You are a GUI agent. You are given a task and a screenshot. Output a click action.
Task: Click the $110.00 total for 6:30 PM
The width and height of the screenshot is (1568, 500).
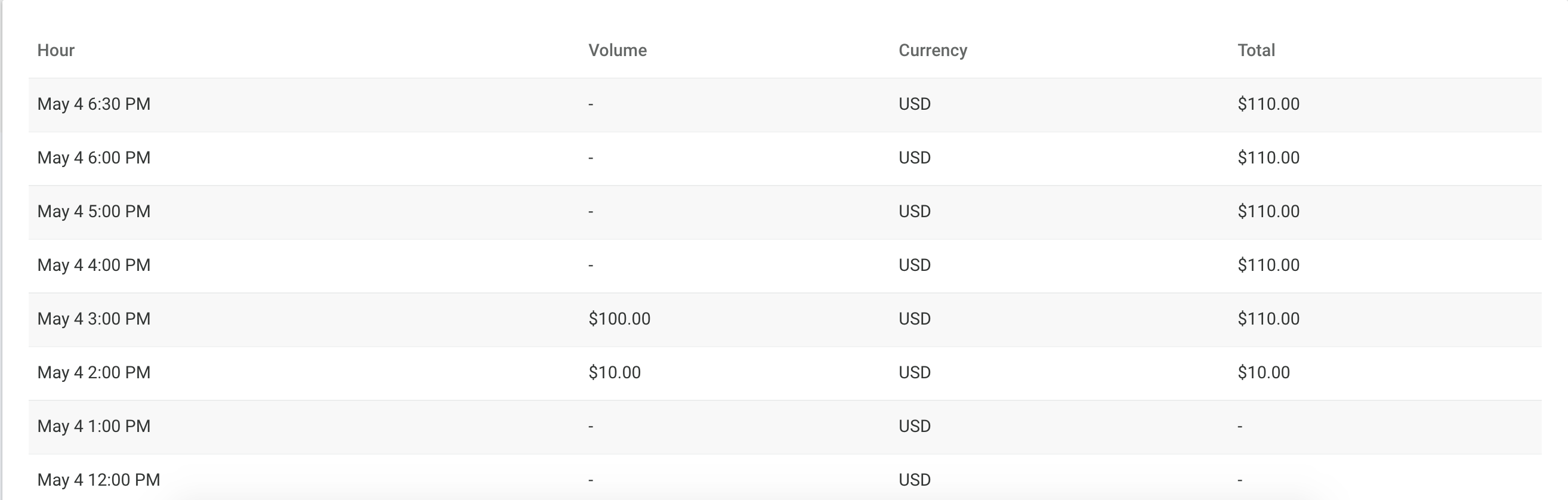point(1268,104)
